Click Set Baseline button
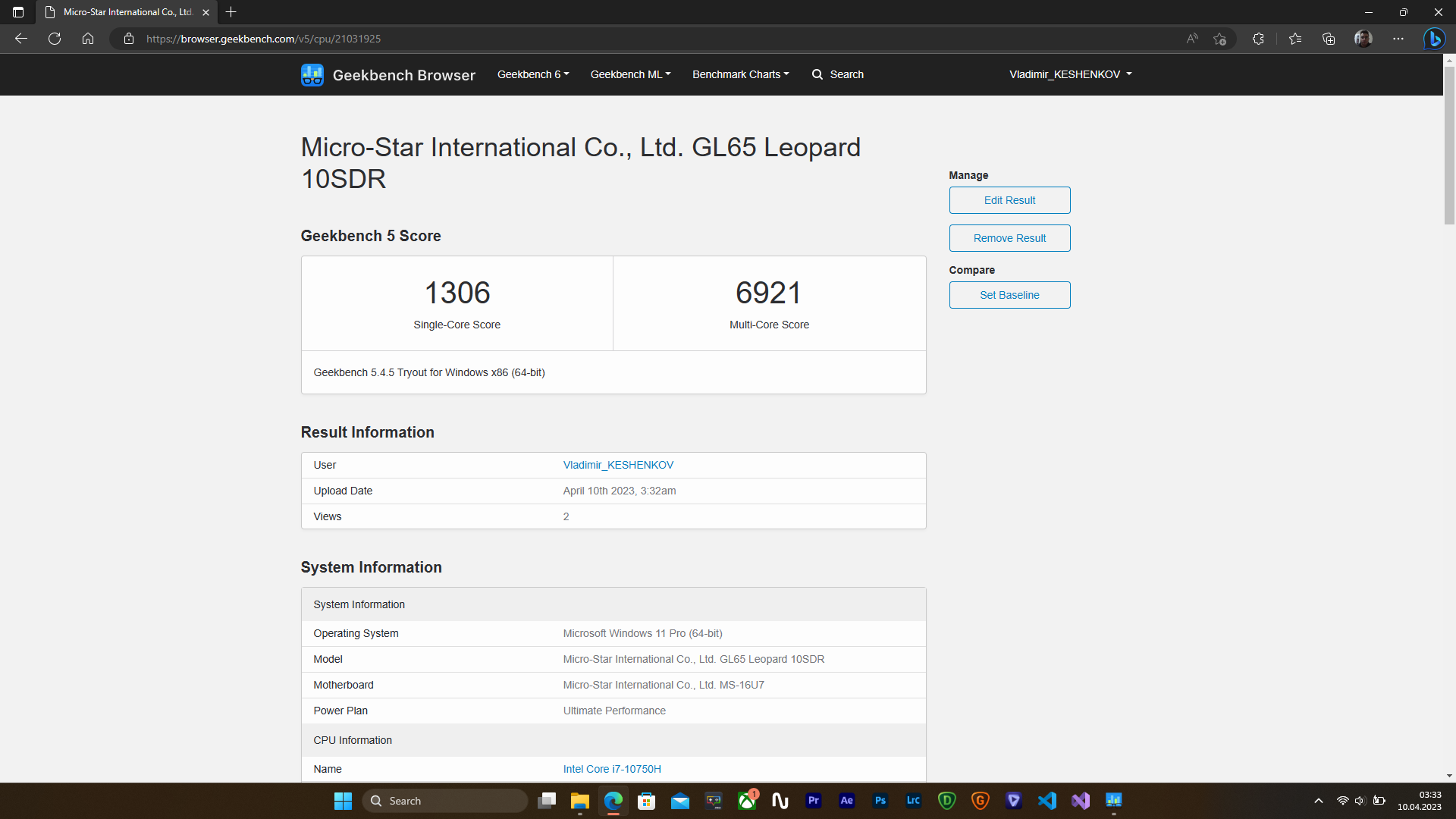The width and height of the screenshot is (1456, 819). pyautogui.click(x=1009, y=295)
